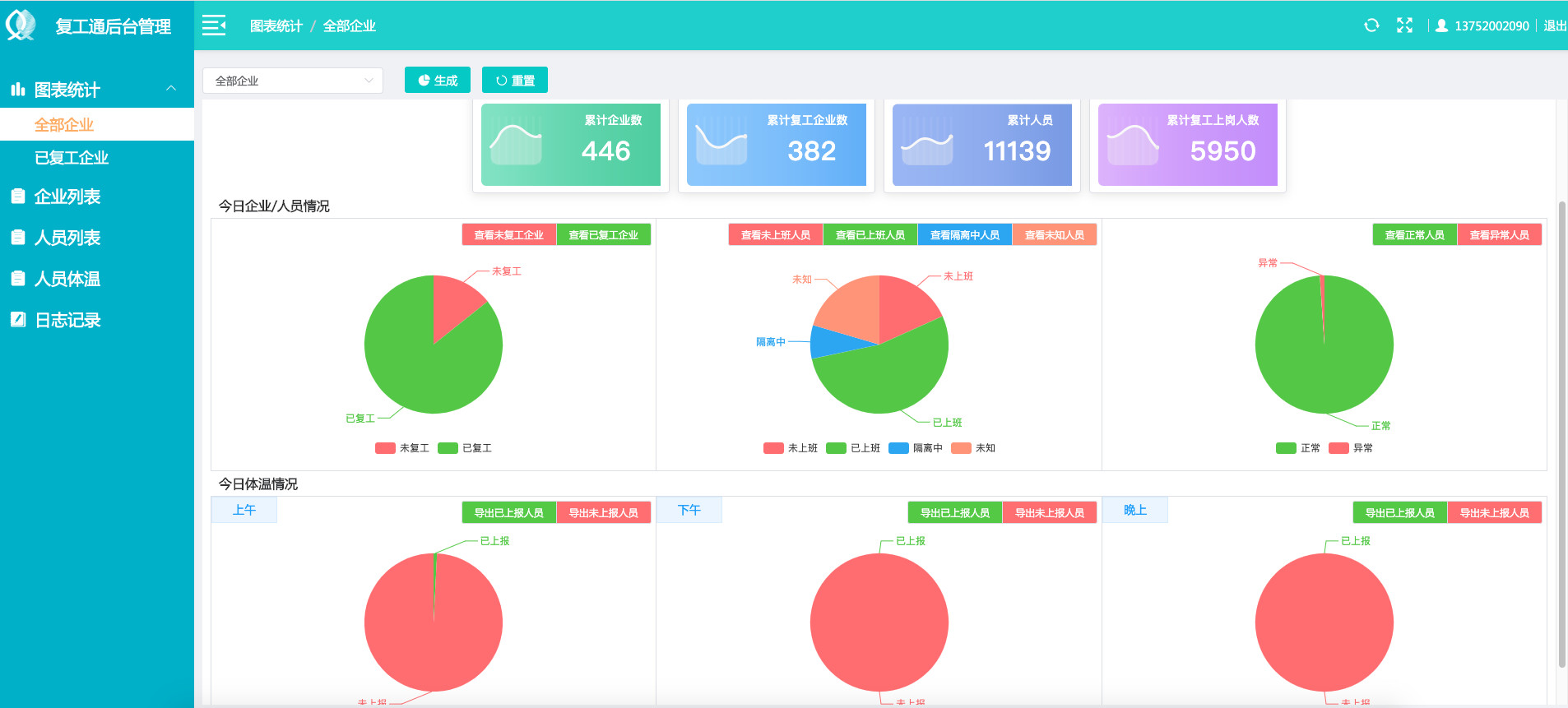Click 导出已上报人员 under 上午
Image resolution: width=1568 pixels, height=708 pixels.
pos(509,512)
